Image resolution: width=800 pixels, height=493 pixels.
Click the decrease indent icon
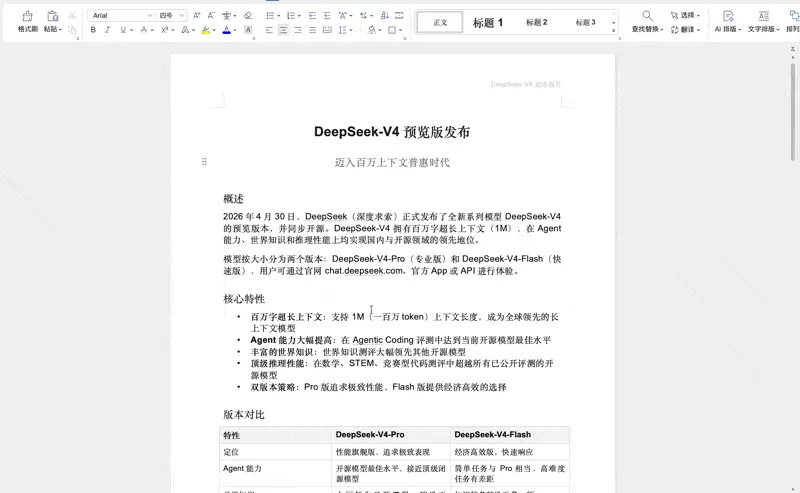312,16
